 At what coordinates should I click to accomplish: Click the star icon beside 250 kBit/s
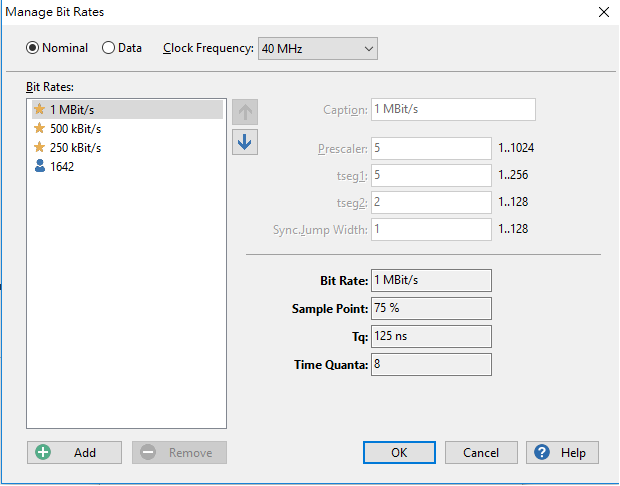(40, 147)
